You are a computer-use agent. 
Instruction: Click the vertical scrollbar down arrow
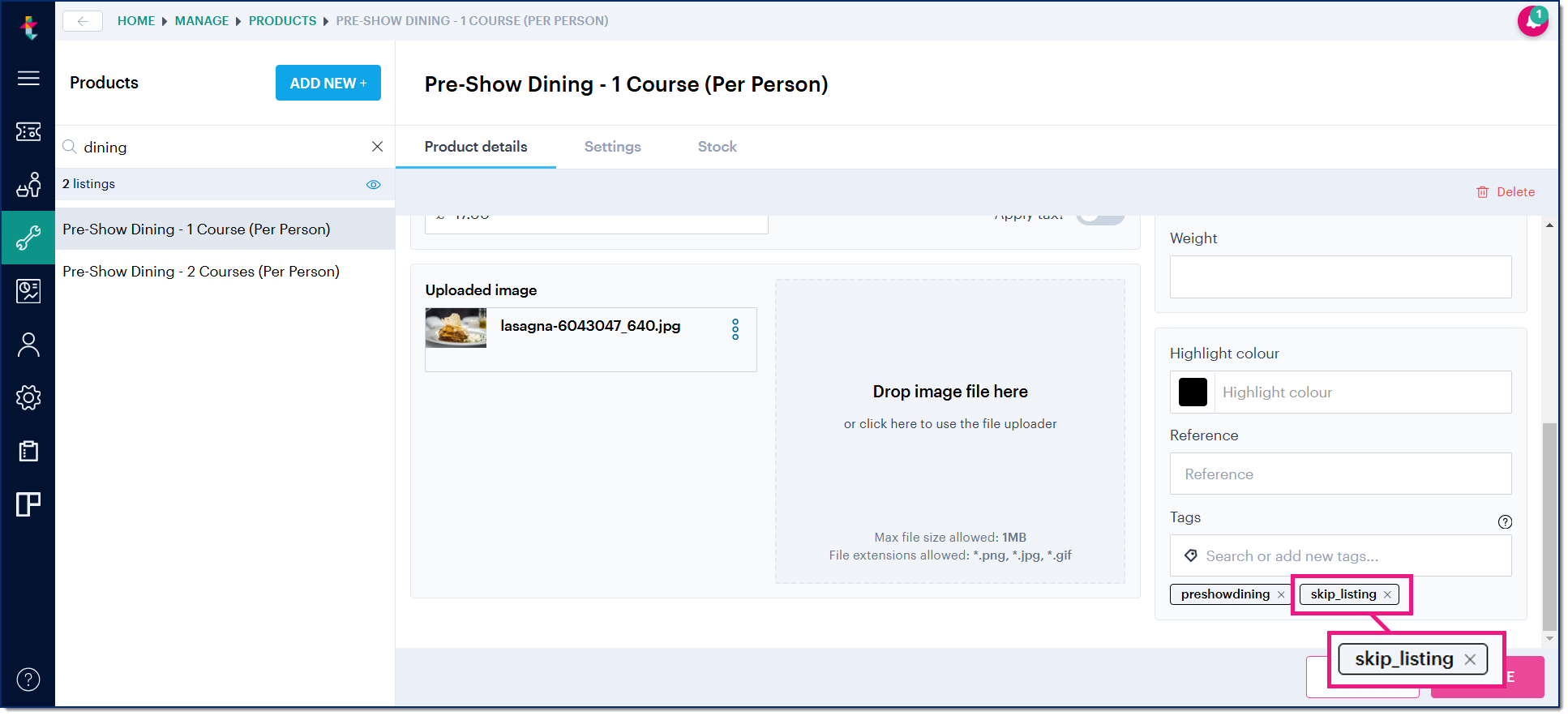[1549, 639]
